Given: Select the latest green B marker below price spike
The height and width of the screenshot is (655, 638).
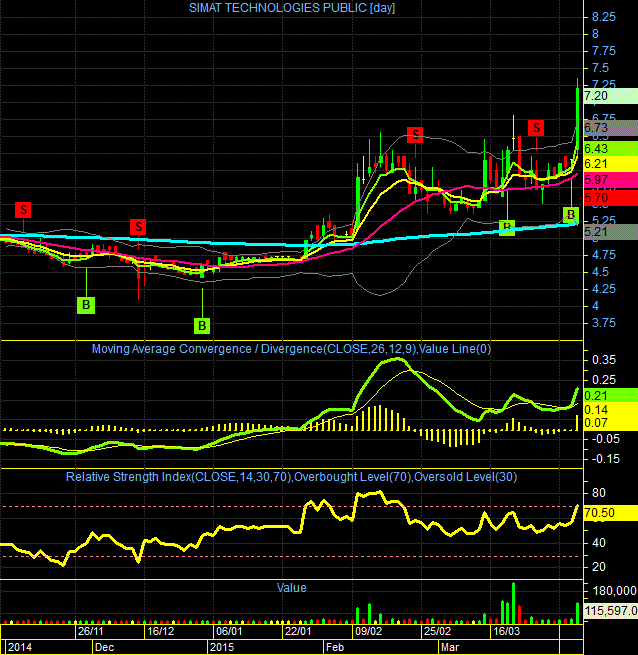Looking at the screenshot, I should [571, 215].
